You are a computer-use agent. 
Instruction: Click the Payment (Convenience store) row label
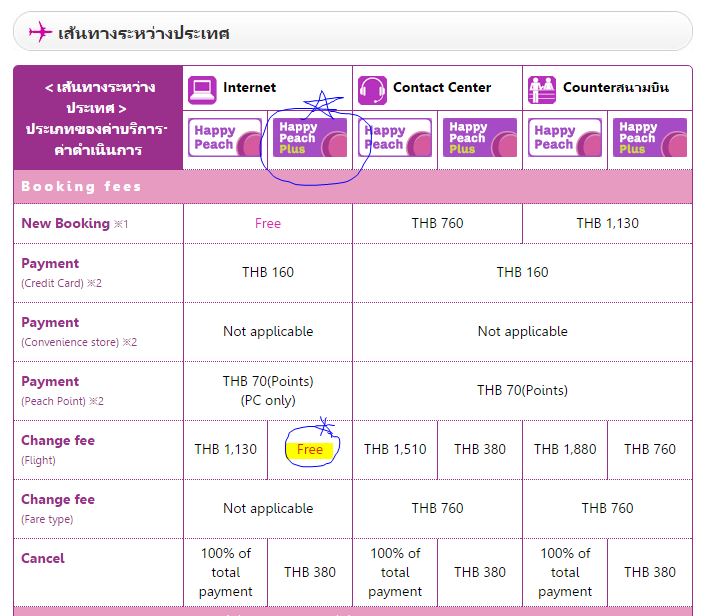79,332
